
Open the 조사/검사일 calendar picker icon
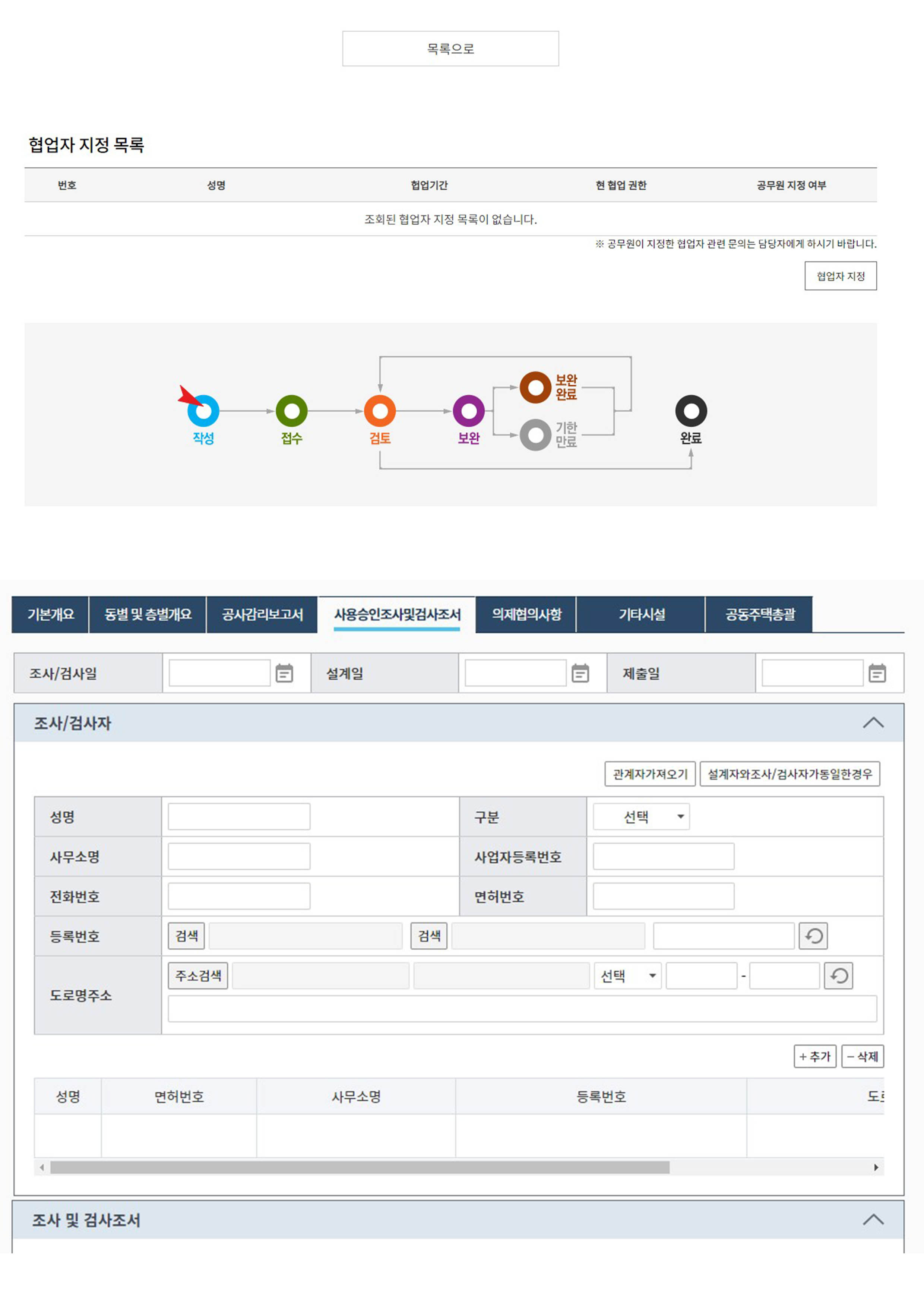point(284,673)
